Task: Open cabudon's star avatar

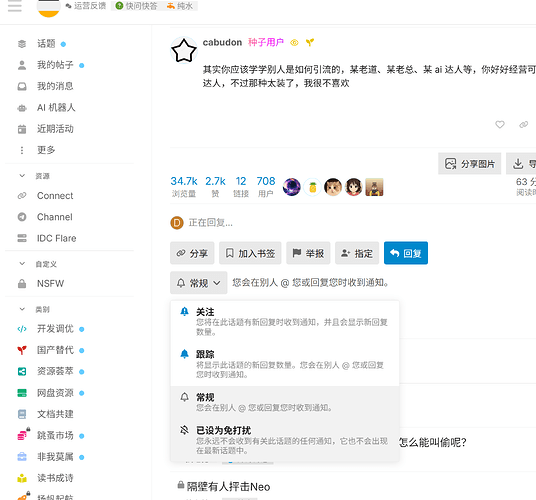Action: (x=184, y=51)
